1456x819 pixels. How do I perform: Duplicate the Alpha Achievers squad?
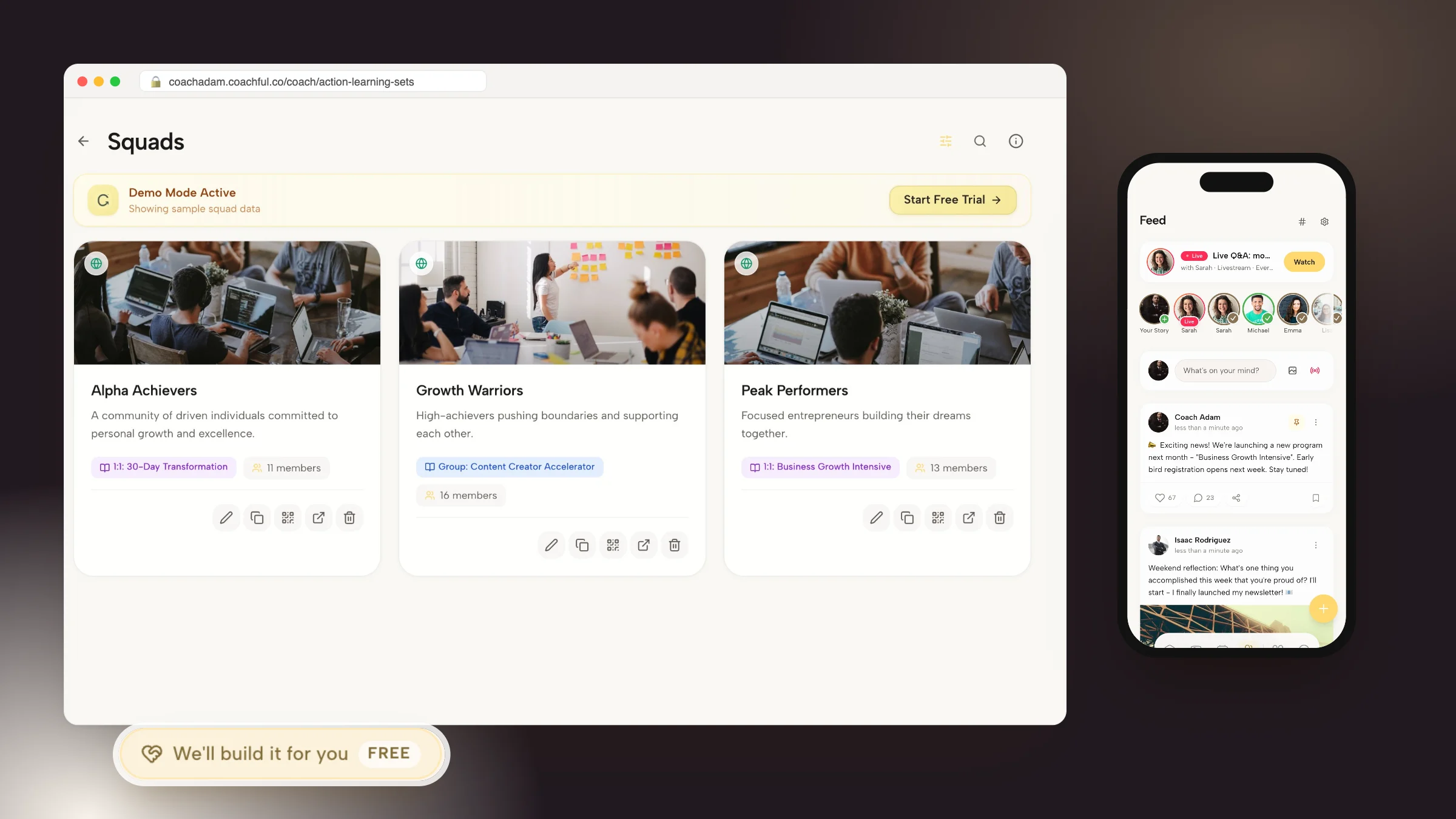257,517
